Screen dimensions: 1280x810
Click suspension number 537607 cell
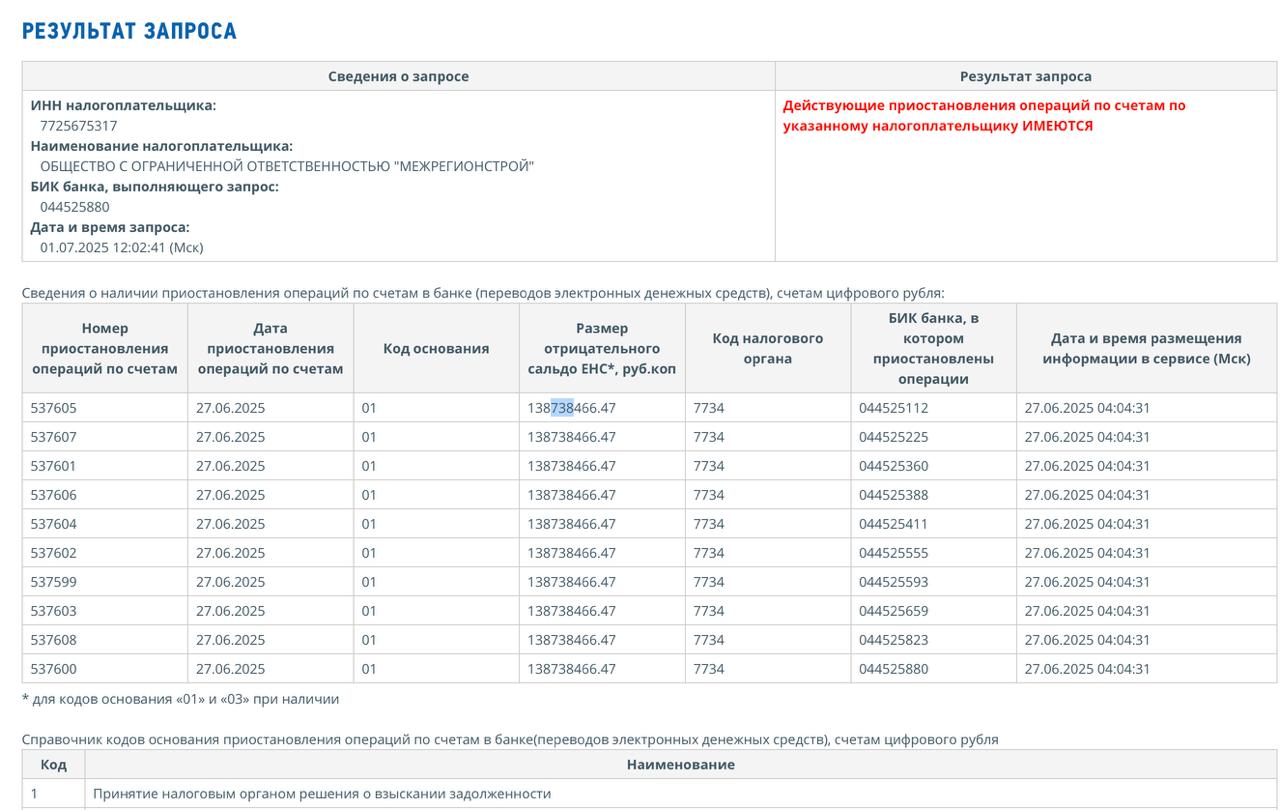[54, 437]
